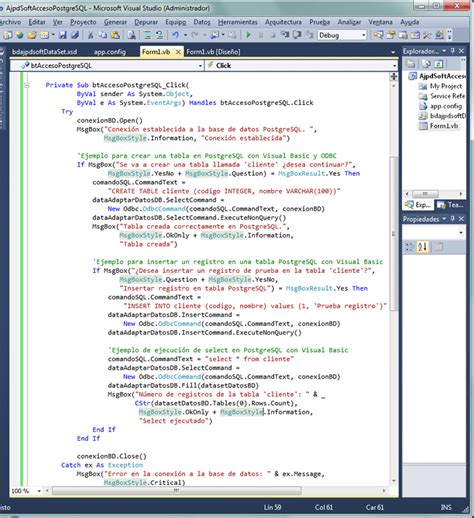Collapse the btAccesoPostgreSQL_Click Sub outline box
Viewport: 474px width, 518px height.
[27, 85]
